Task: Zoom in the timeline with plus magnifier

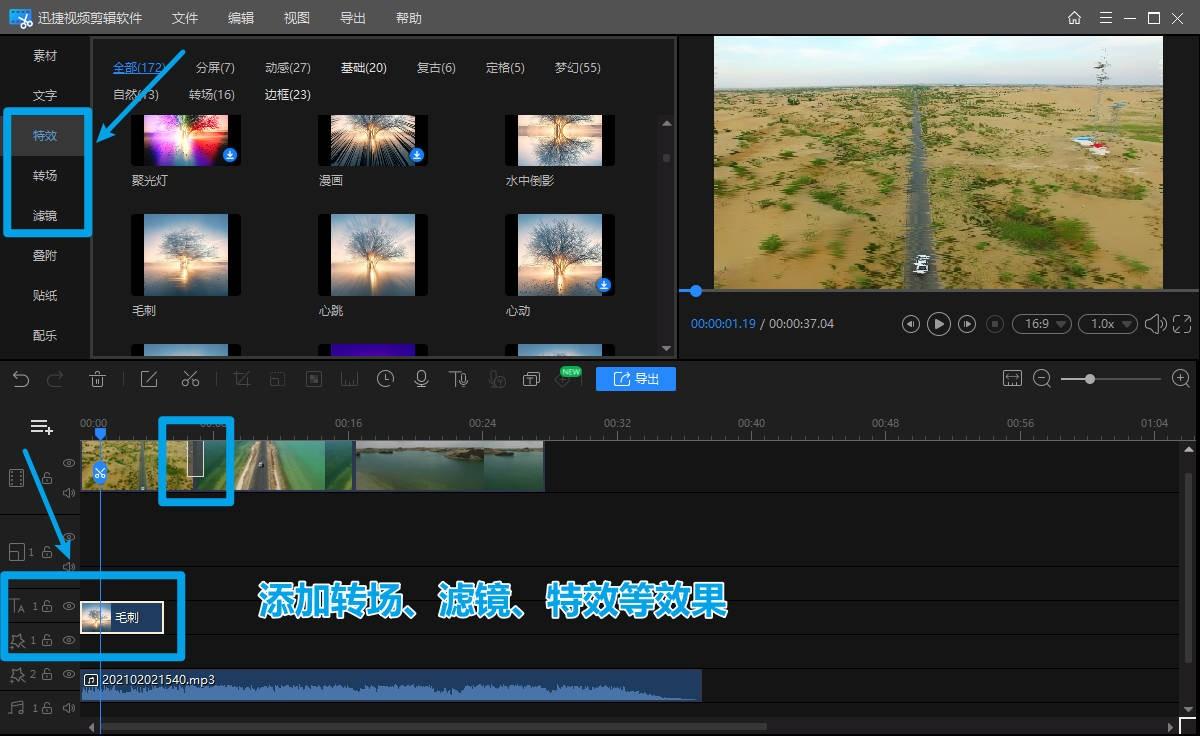Action: pyautogui.click(x=1181, y=379)
